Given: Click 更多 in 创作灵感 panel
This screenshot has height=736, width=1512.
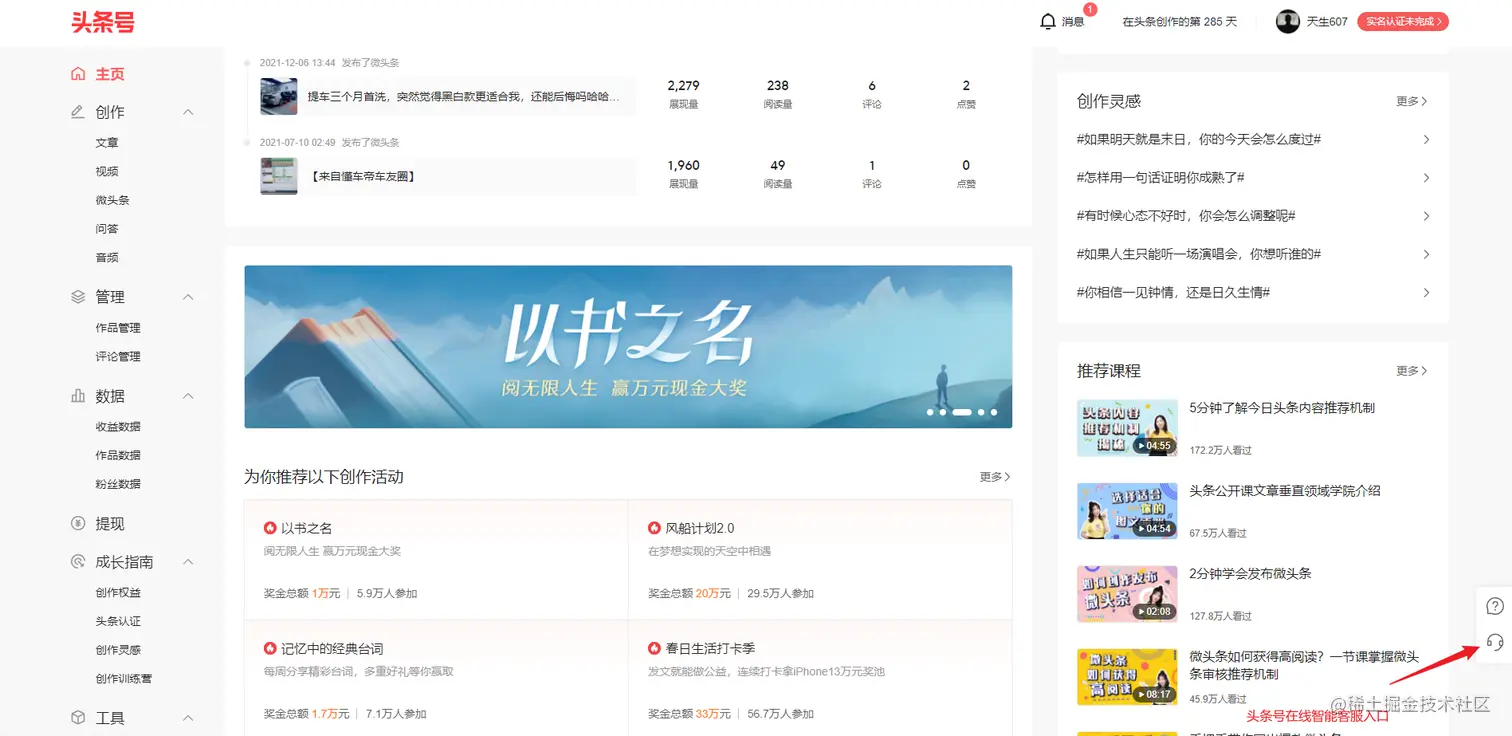Looking at the screenshot, I should 1412,101.
